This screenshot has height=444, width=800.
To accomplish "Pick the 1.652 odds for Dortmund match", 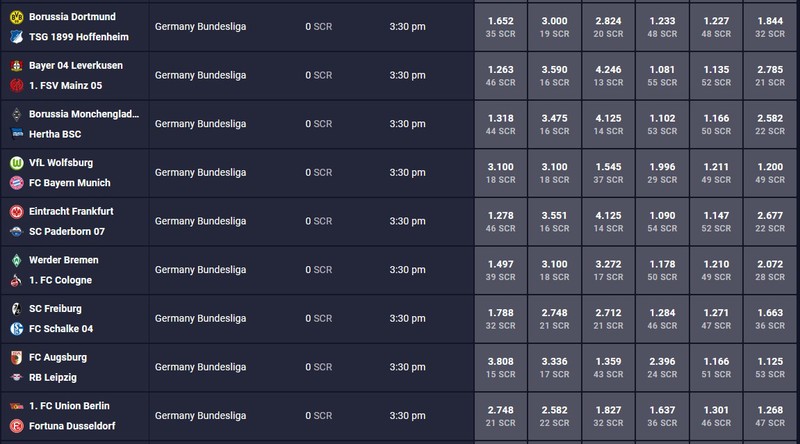I will [501, 27].
